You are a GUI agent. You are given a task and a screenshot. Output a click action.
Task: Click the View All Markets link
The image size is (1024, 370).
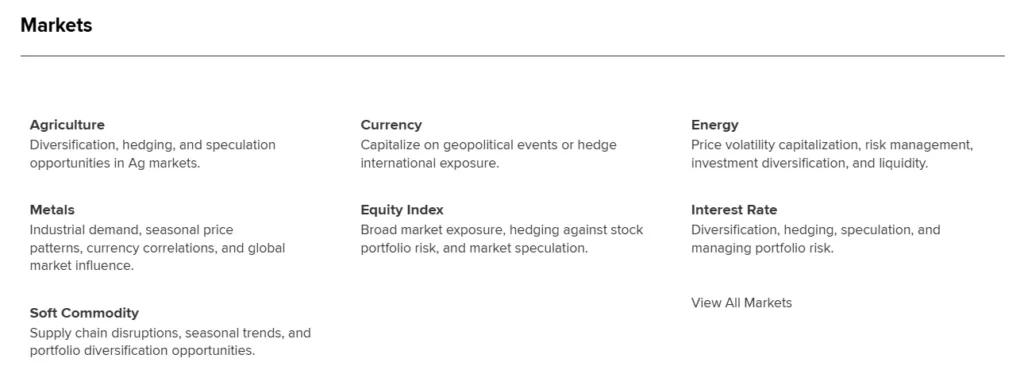tap(741, 303)
